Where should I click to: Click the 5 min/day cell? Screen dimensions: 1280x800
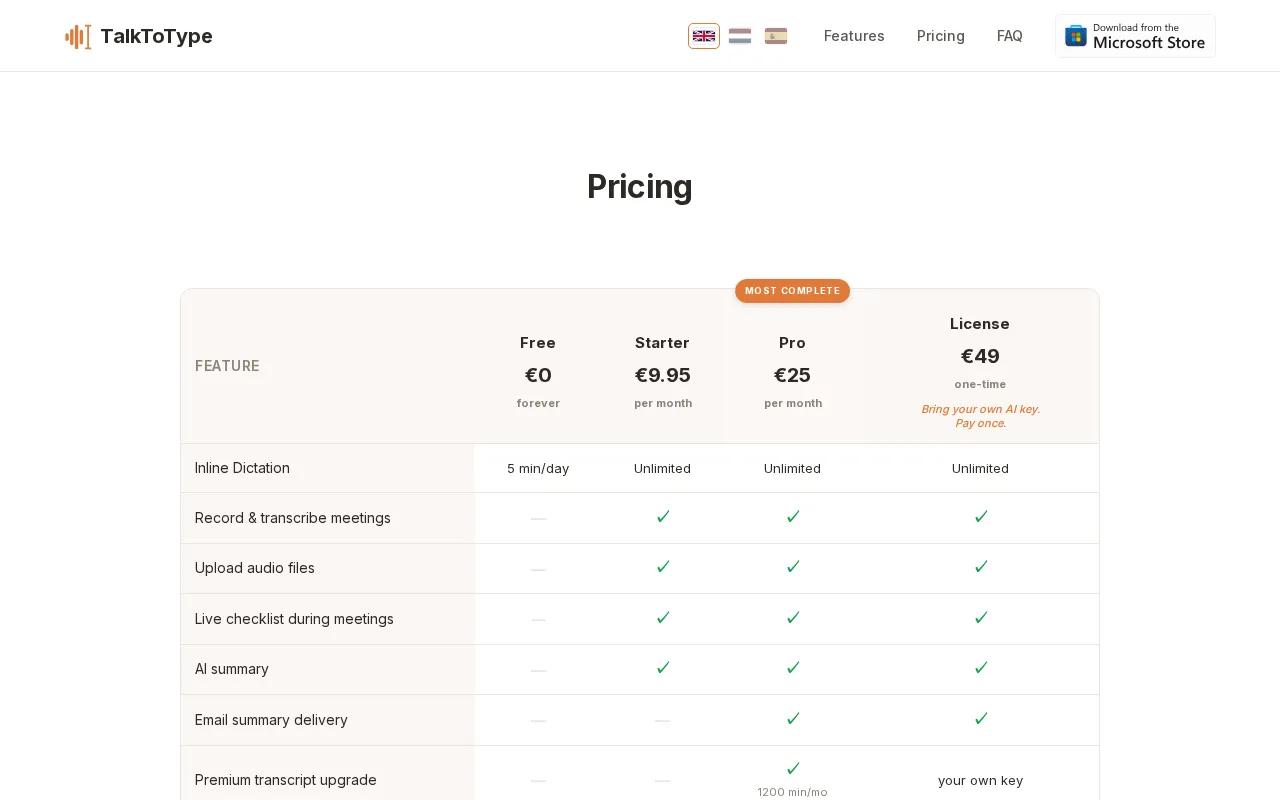pyautogui.click(x=538, y=468)
